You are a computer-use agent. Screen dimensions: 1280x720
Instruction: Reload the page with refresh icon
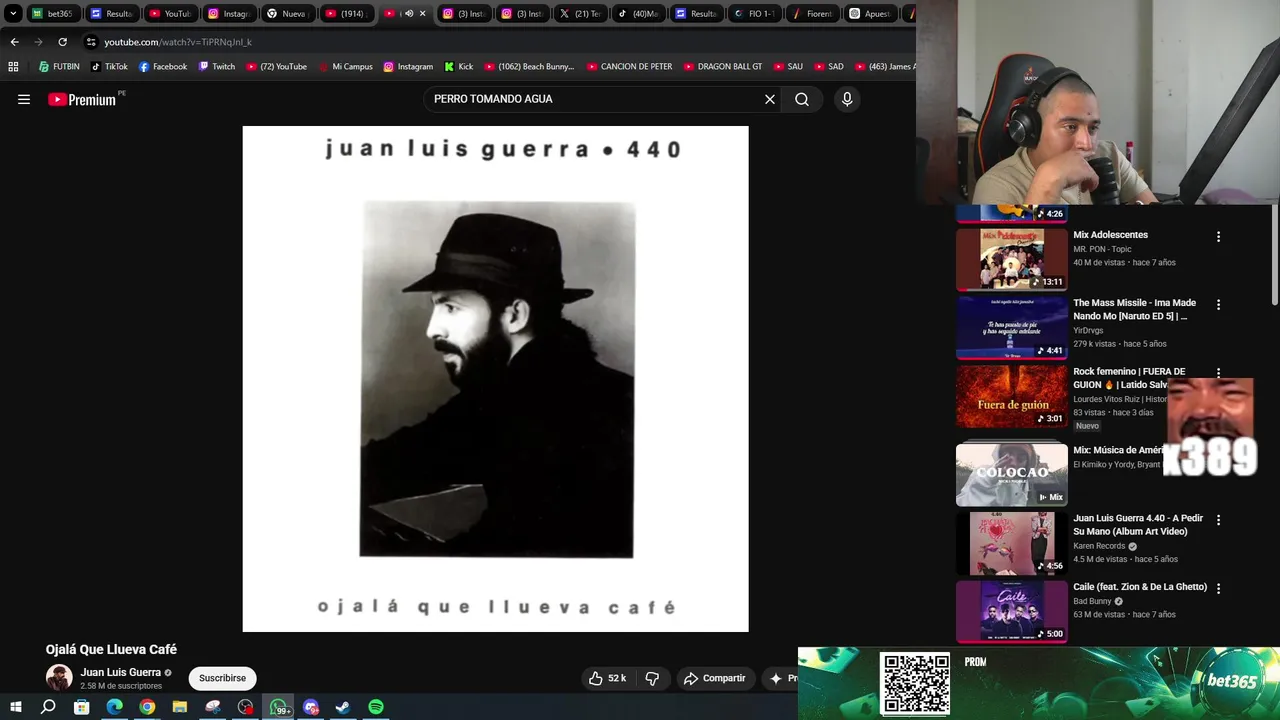[62, 42]
